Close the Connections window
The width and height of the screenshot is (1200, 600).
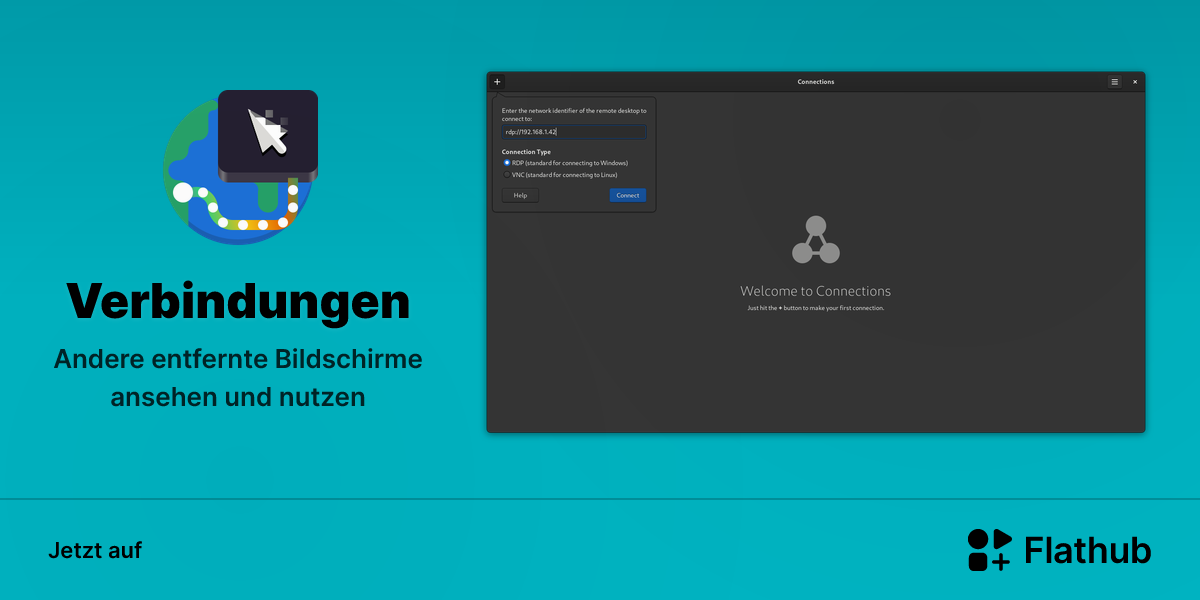[1135, 82]
